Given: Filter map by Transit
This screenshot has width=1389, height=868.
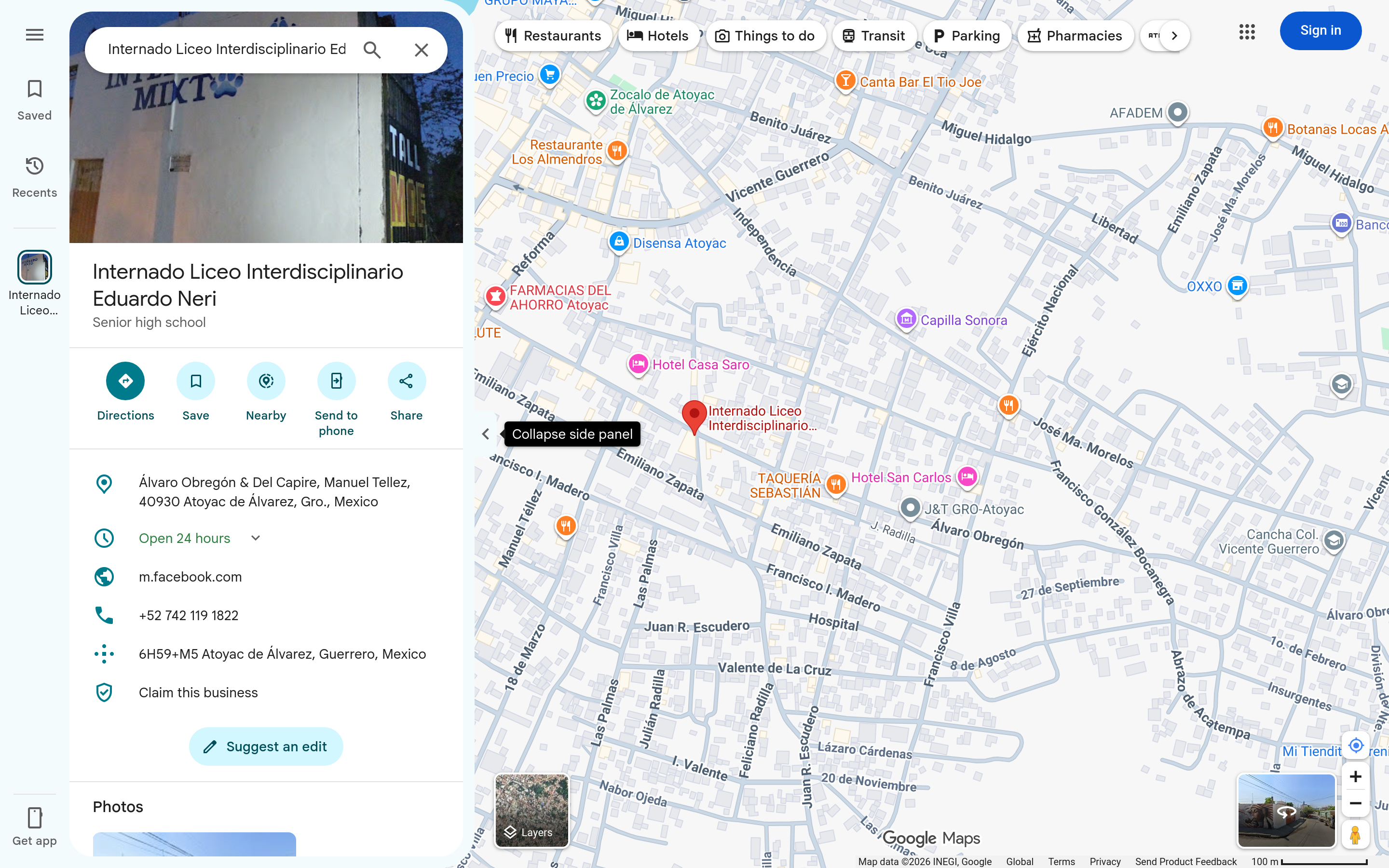Looking at the screenshot, I should (874, 36).
